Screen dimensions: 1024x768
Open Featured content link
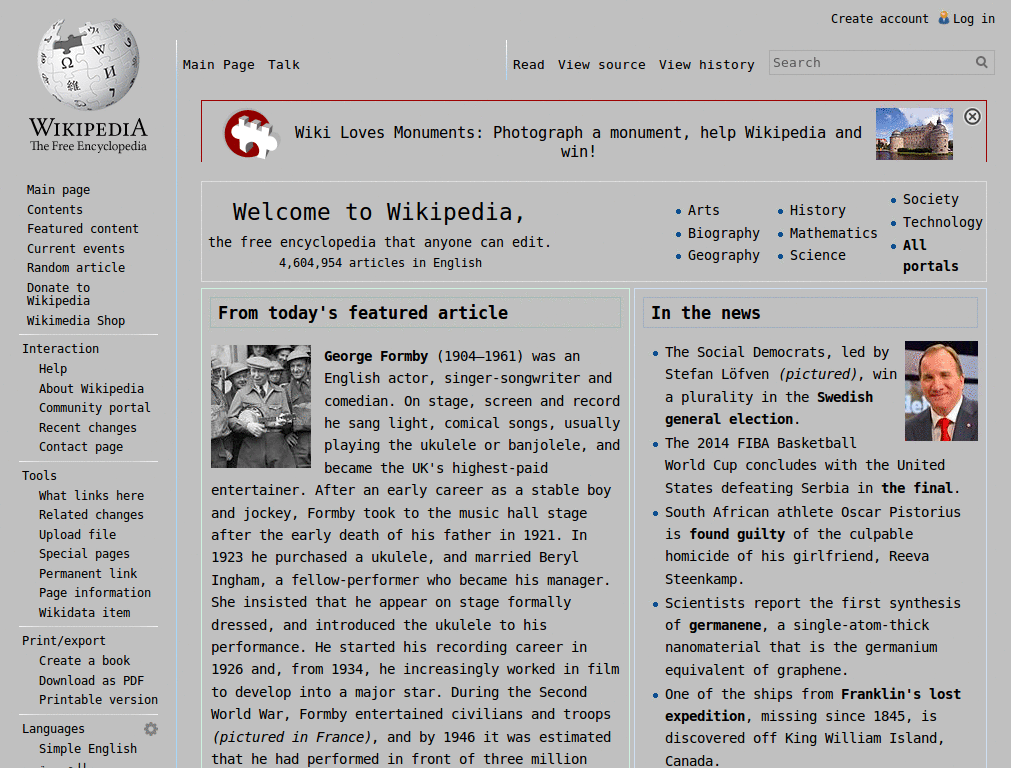coord(83,229)
